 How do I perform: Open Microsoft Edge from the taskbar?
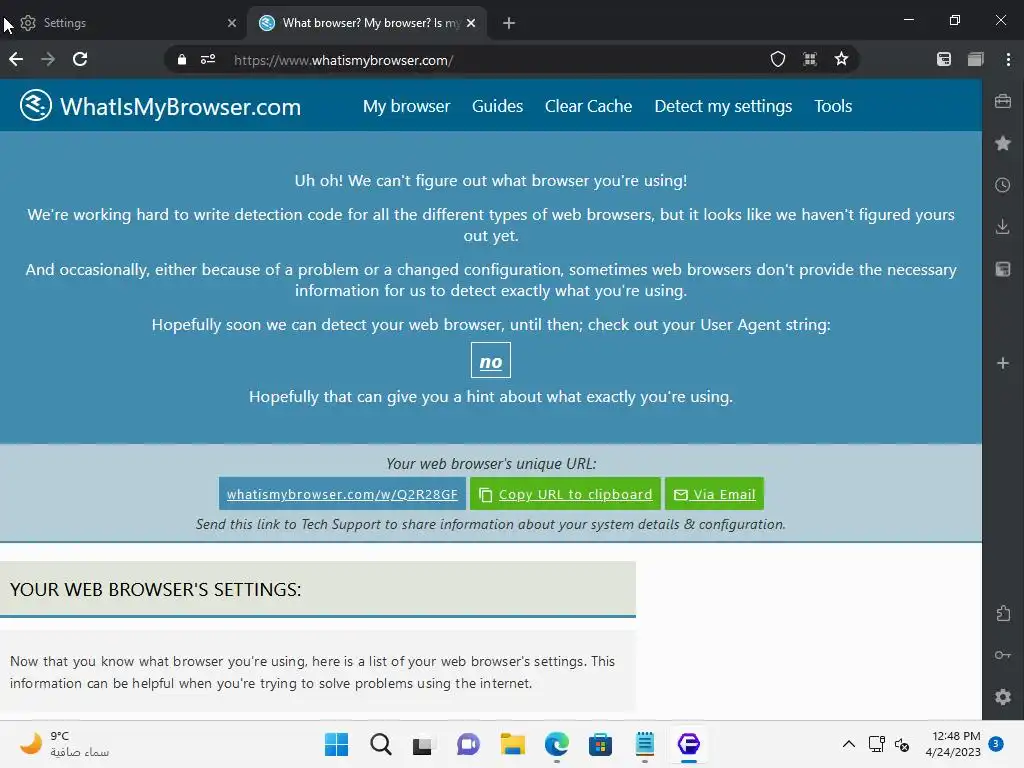point(556,744)
